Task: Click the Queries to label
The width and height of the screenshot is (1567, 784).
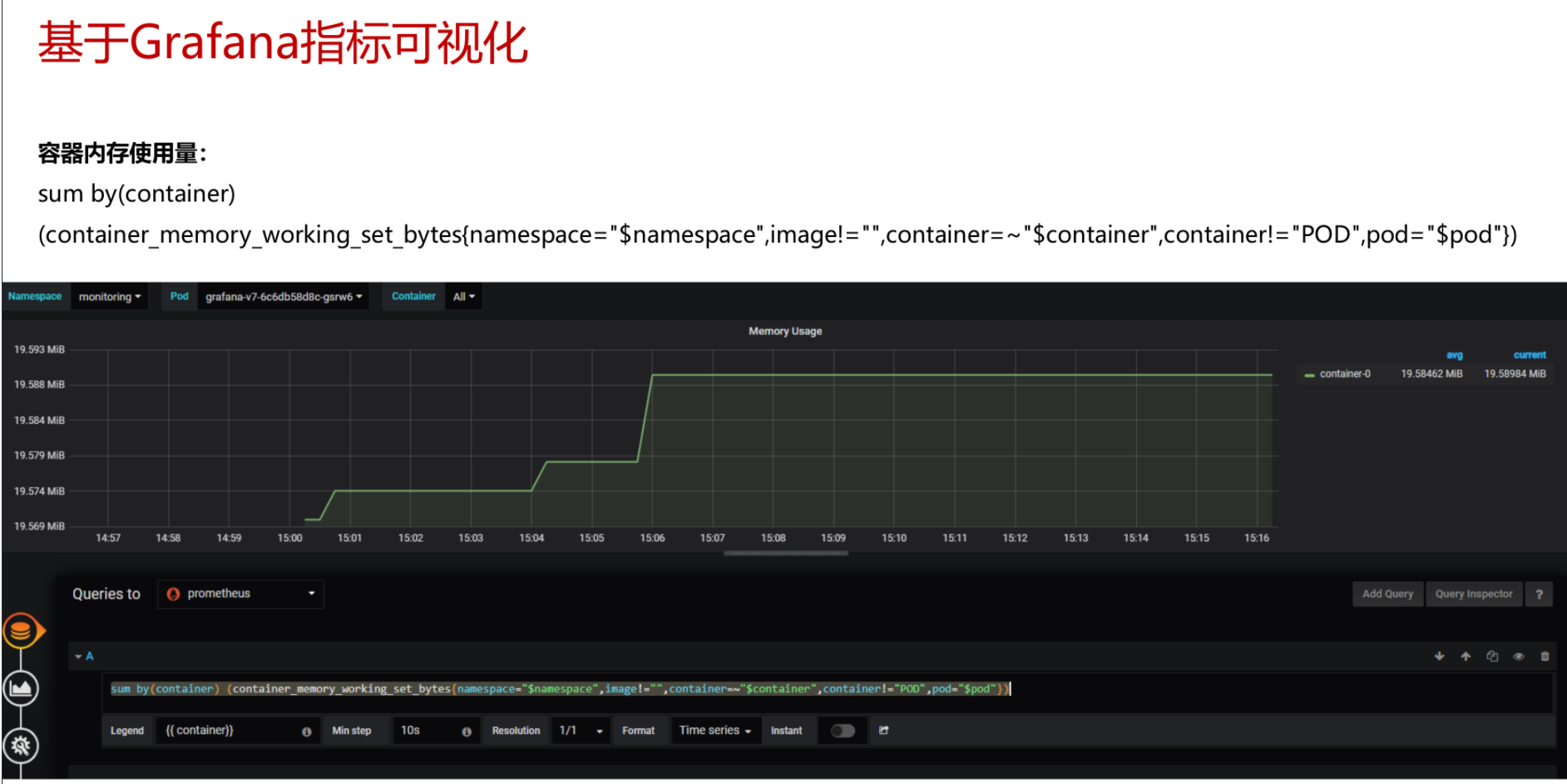Action: pos(106,594)
